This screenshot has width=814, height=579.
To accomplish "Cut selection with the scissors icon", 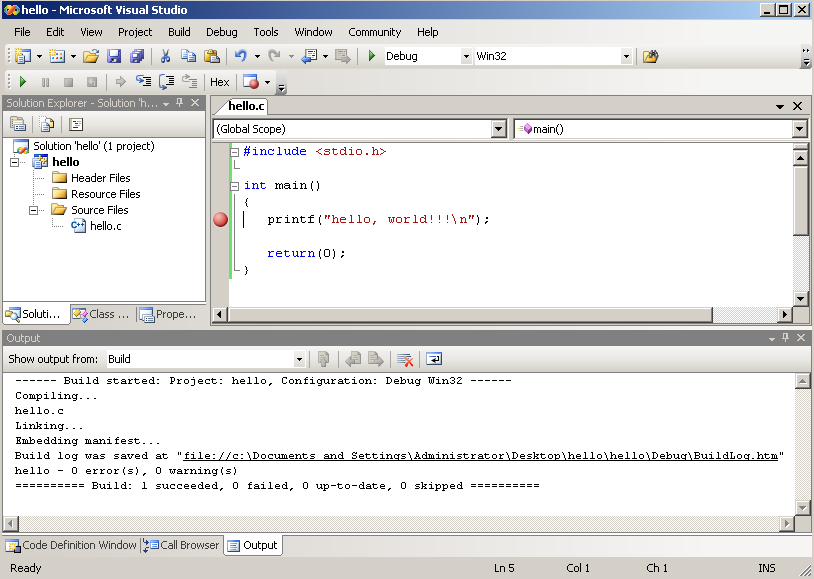I will [166, 56].
